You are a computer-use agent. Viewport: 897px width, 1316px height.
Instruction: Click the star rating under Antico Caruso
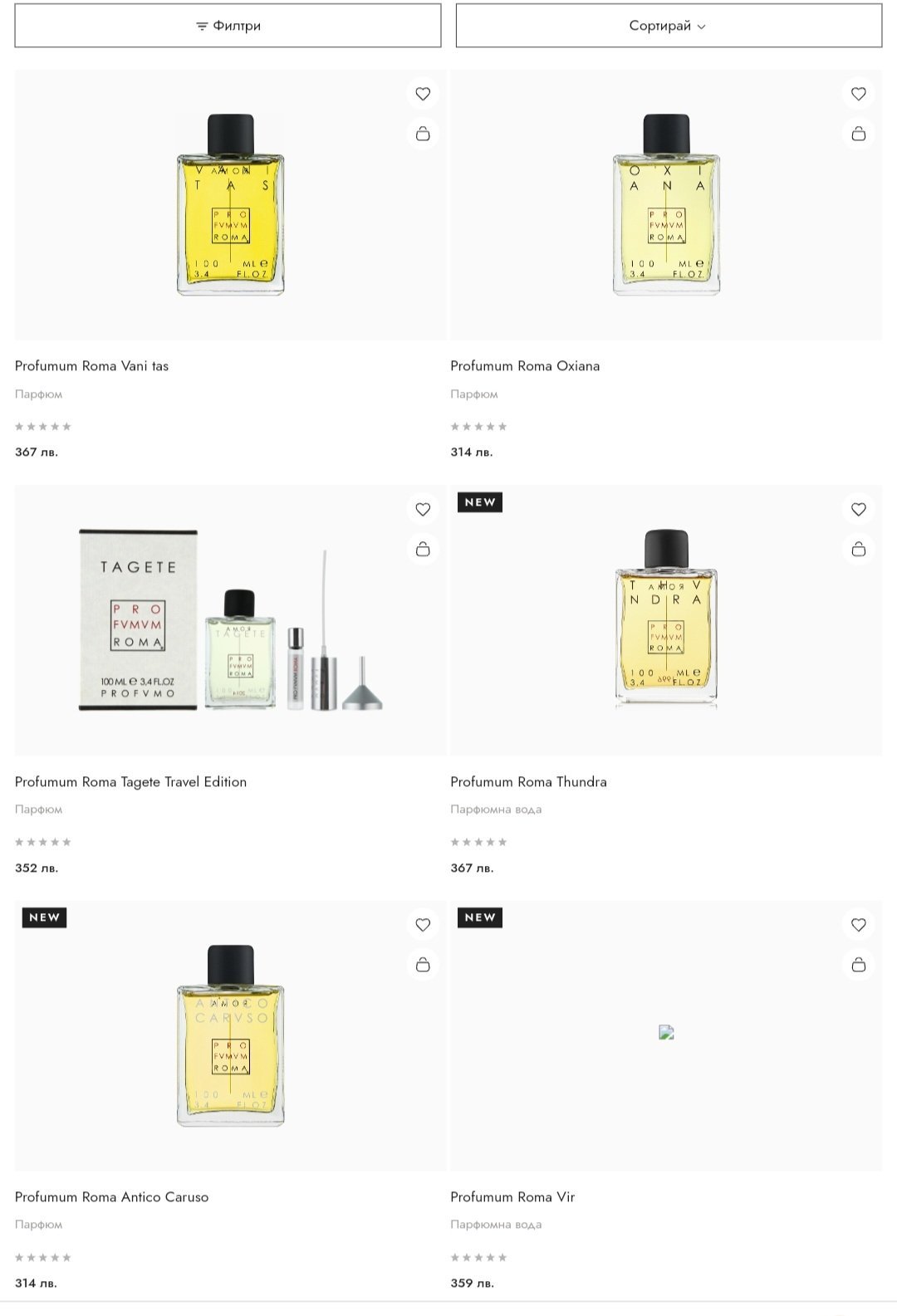pyautogui.click(x=43, y=1257)
